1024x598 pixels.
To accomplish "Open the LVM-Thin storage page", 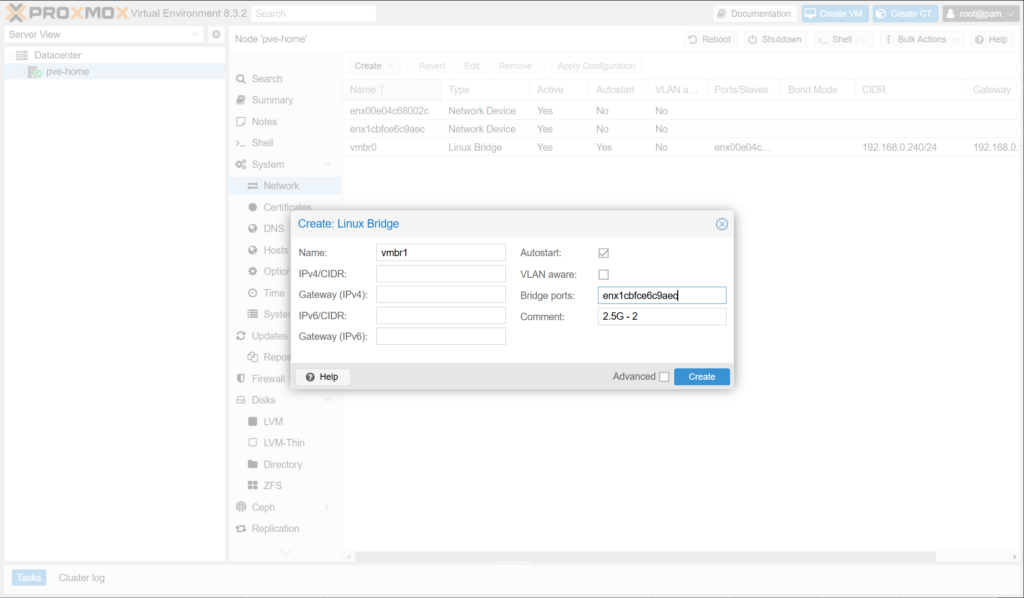I will tap(283, 442).
